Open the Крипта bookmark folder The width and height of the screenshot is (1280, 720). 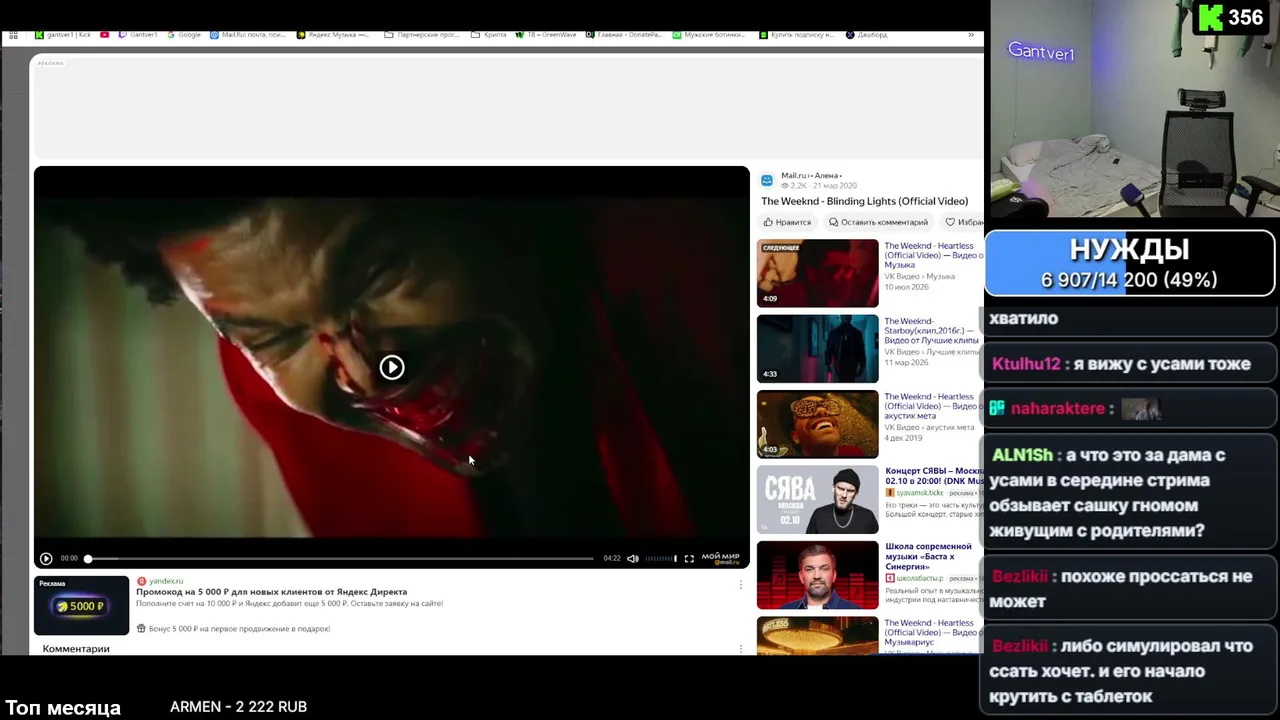click(489, 35)
